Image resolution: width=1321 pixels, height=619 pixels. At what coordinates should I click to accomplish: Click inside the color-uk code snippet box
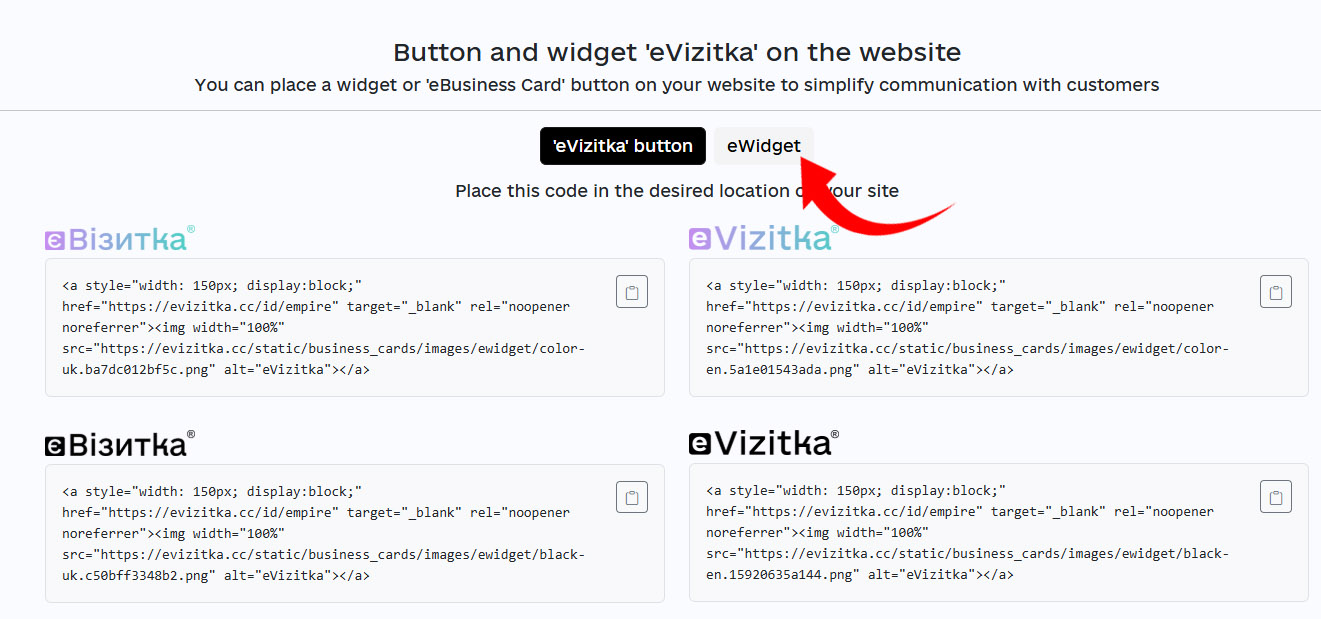330,328
